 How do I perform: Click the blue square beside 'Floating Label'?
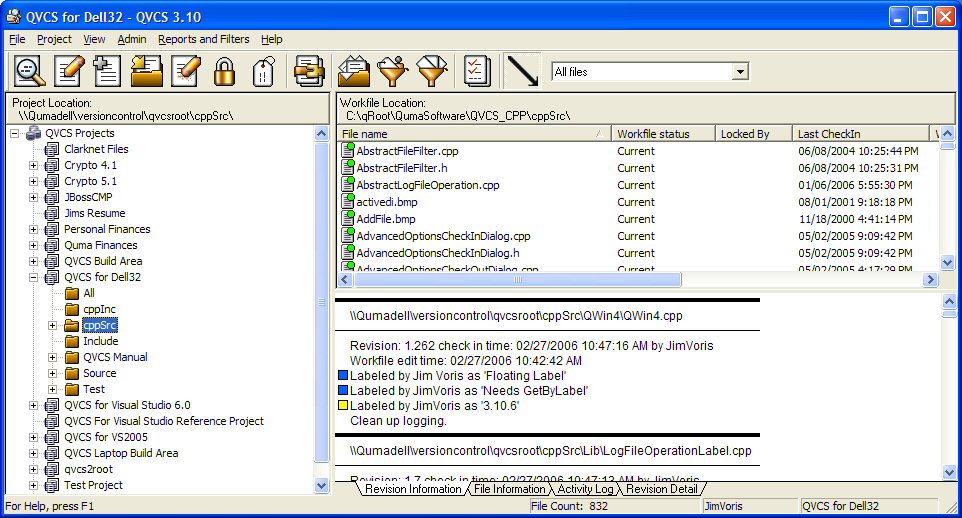[343, 375]
